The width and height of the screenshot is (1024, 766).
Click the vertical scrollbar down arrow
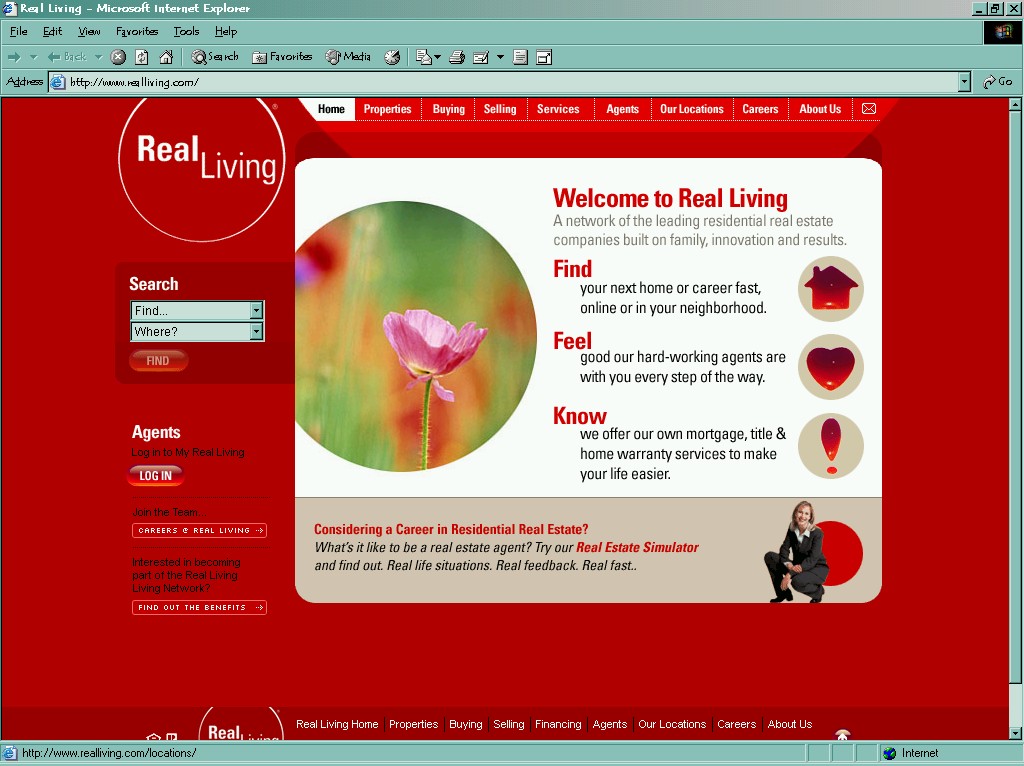tap(1015, 733)
